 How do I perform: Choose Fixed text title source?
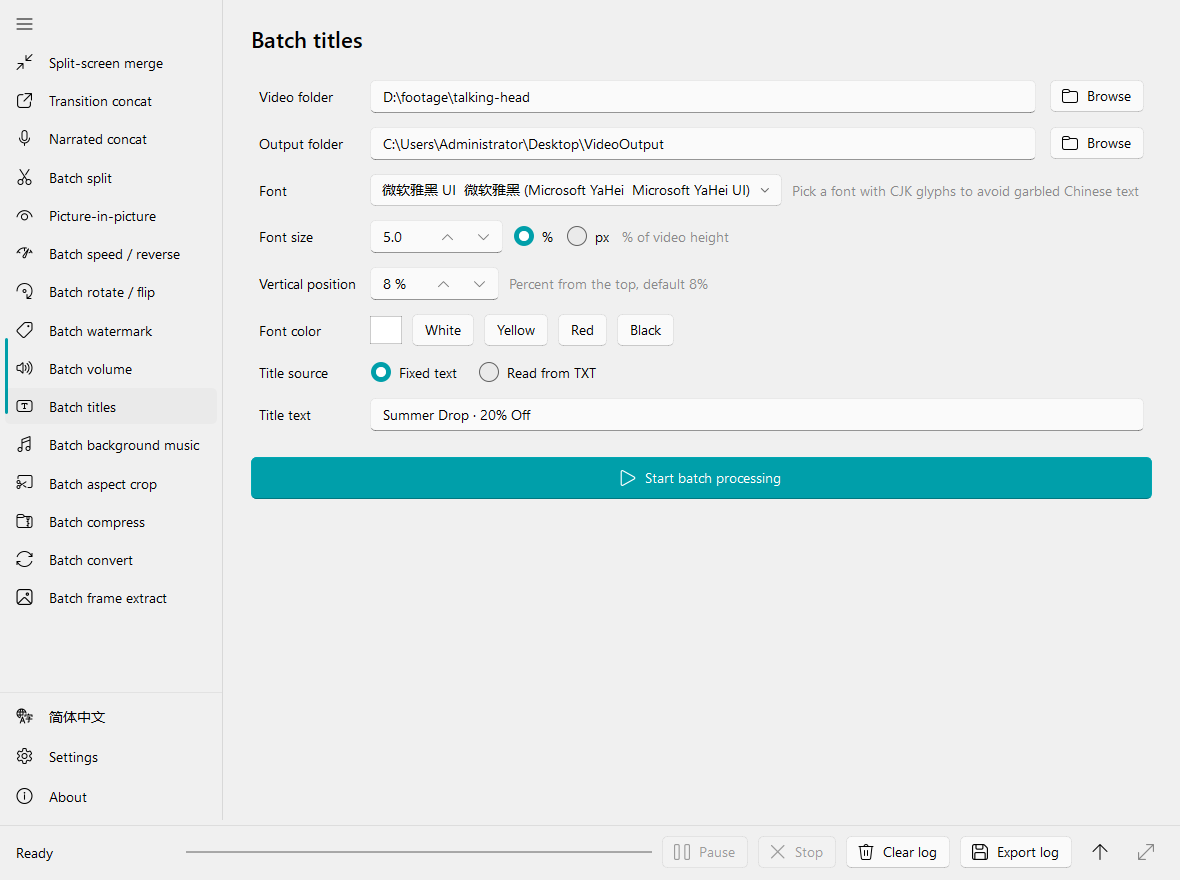[x=381, y=373]
